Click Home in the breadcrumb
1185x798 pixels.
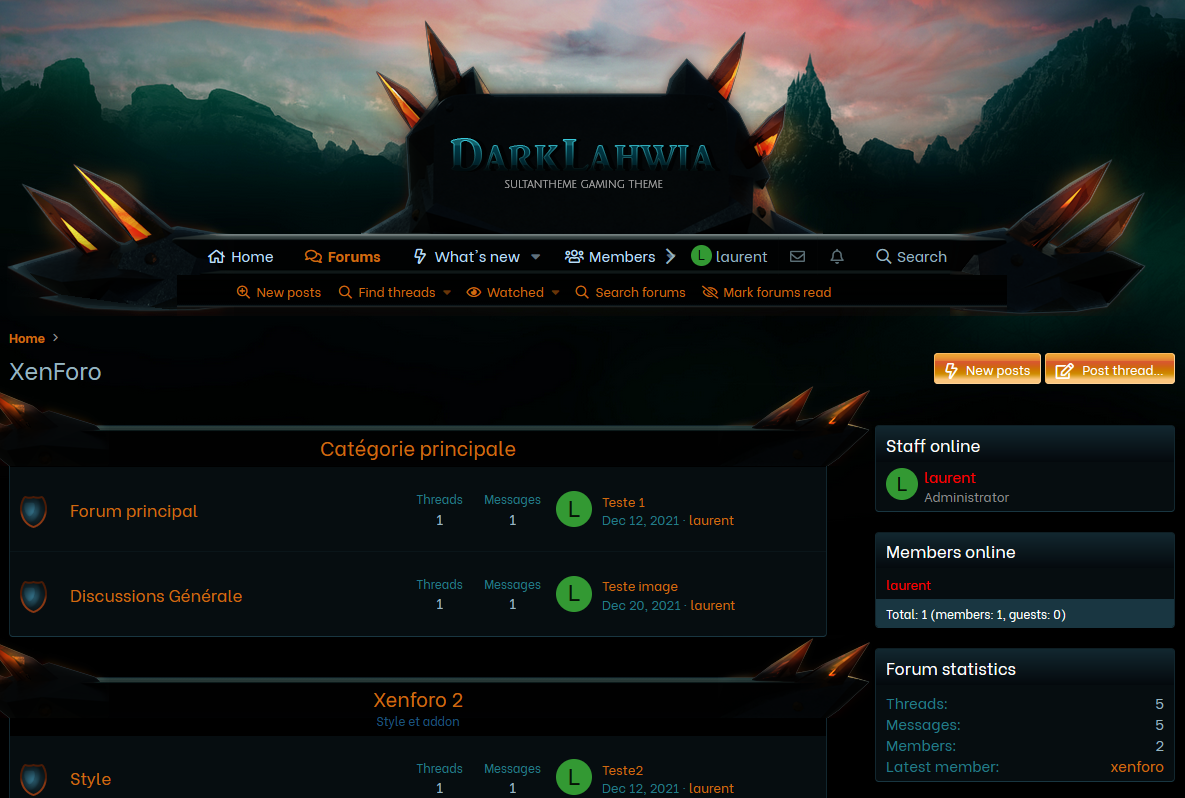(x=27, y=339)
